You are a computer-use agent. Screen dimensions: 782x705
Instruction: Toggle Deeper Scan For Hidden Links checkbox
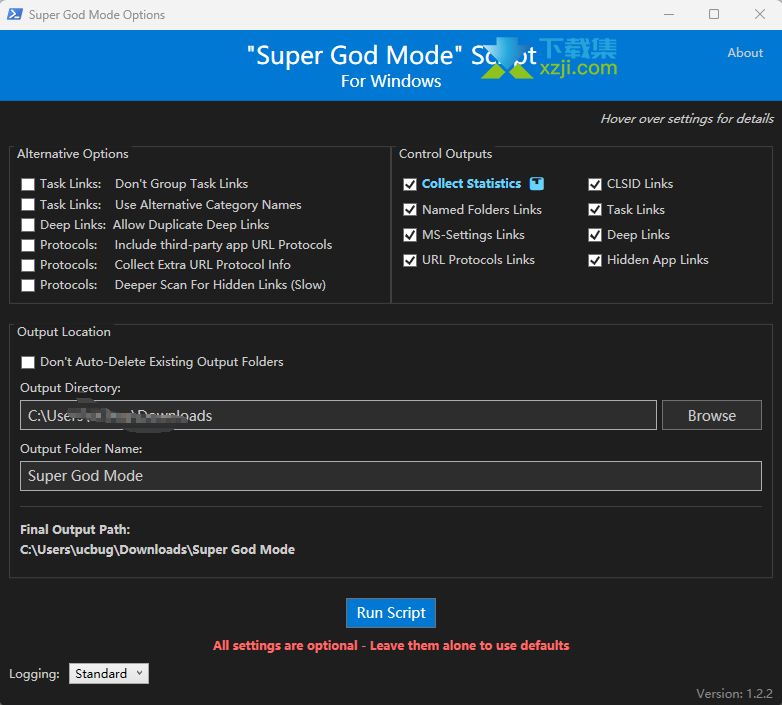28,285
